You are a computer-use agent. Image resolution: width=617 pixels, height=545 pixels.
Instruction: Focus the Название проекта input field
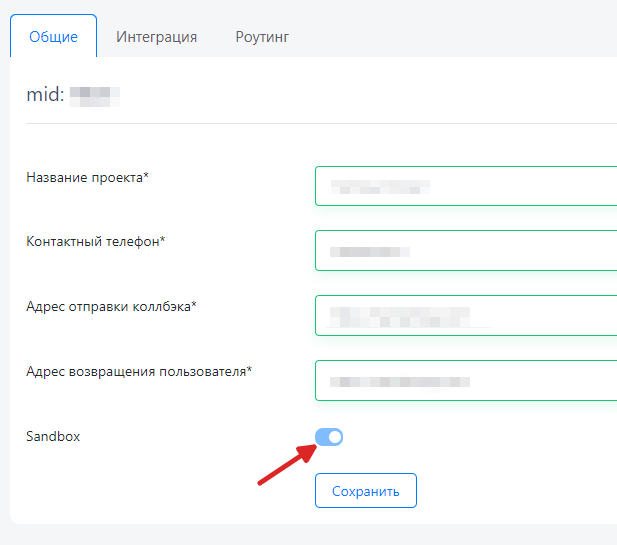[465, 186]
